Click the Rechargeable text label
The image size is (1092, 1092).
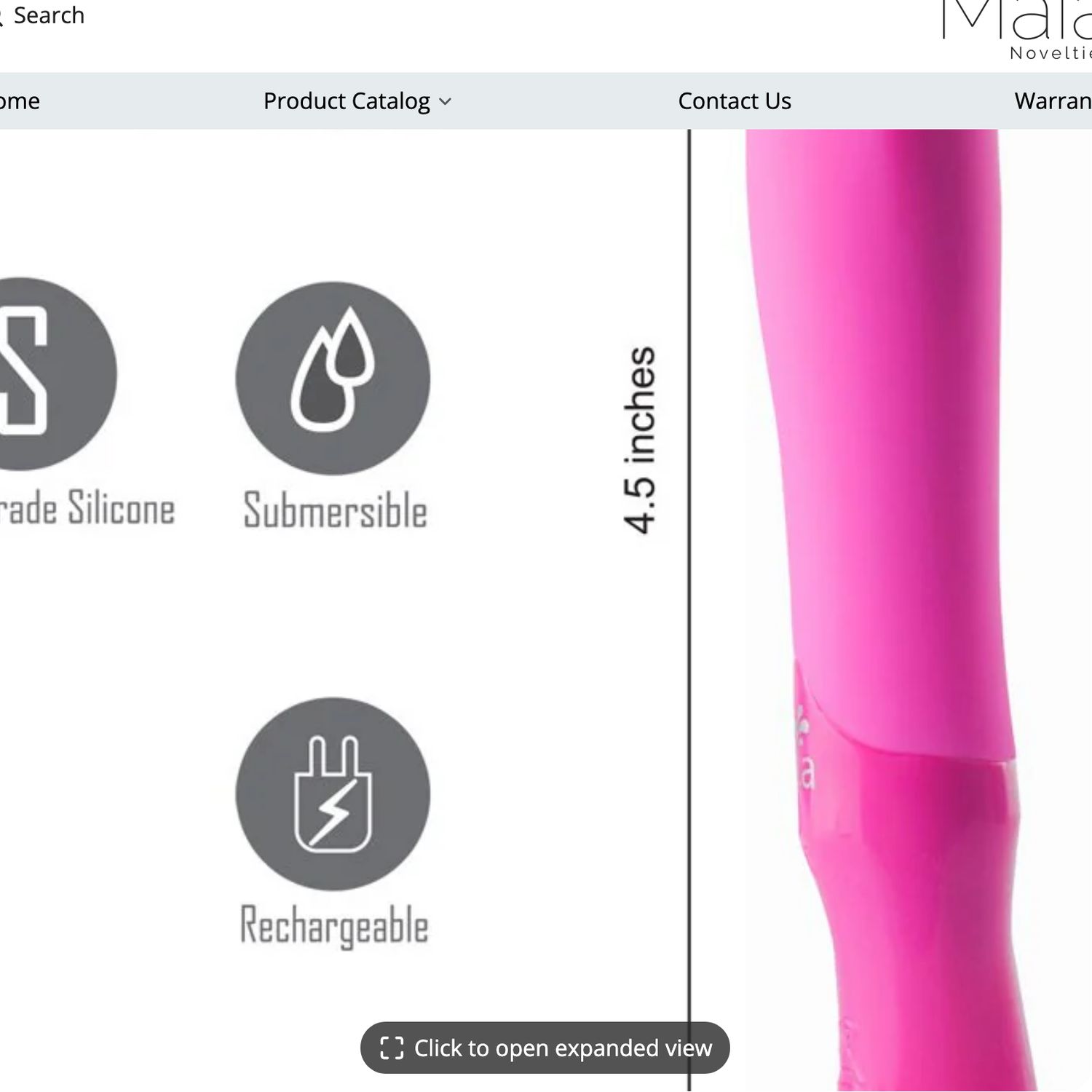pos(334,926)
